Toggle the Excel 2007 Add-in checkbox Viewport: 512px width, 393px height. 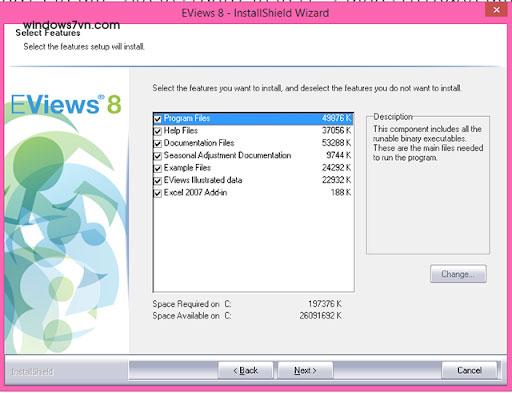[158, 193]
